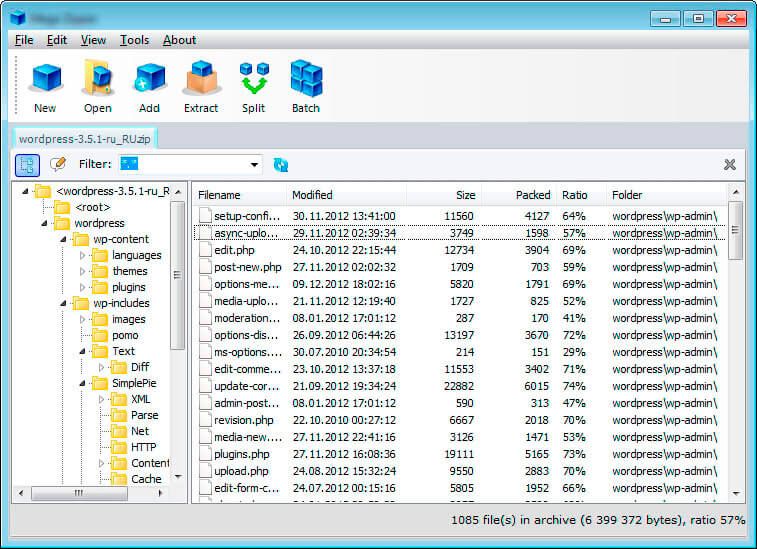Click the Add files toolbar icon
This screenshot has height=549, width=757.
tap(149, 86)
